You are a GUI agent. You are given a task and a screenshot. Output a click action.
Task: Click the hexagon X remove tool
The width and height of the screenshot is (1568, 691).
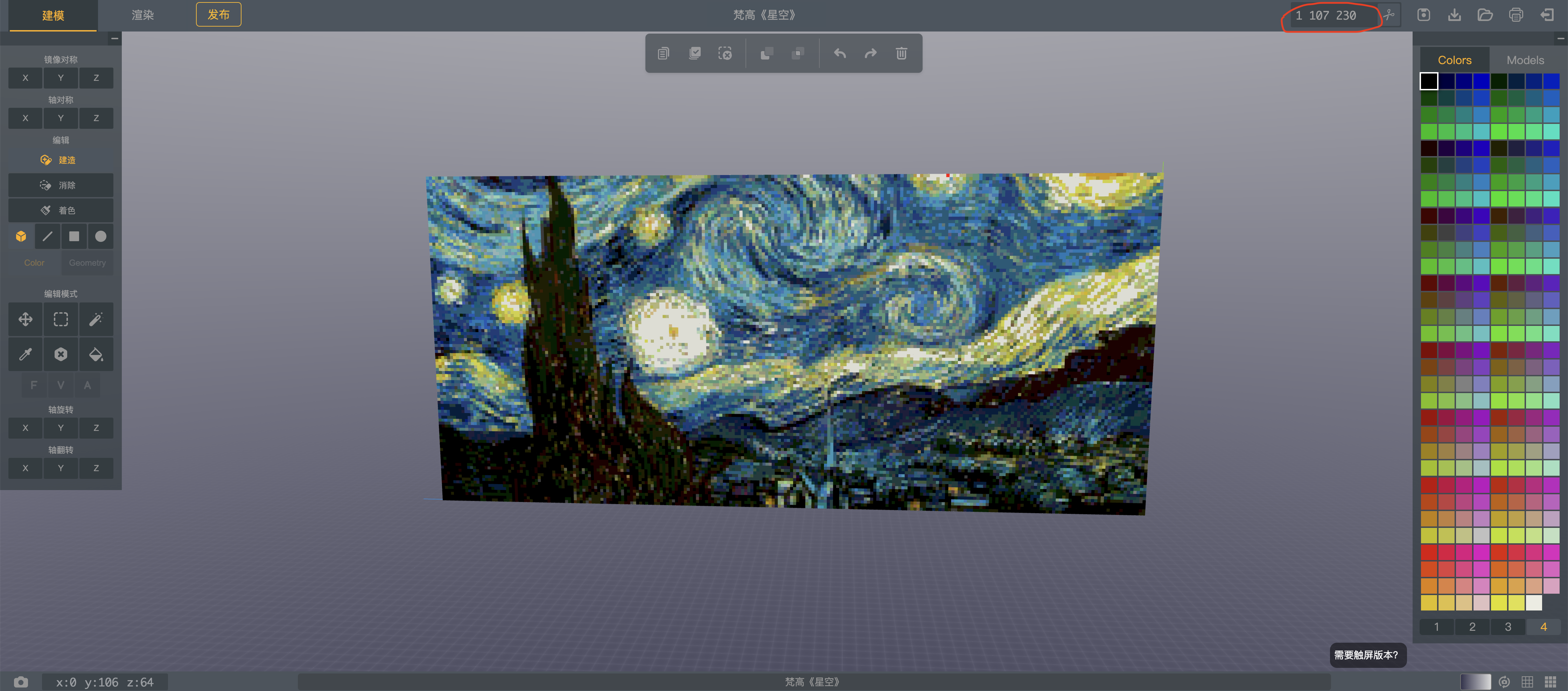pyautogui.click(x=61, y=354)
